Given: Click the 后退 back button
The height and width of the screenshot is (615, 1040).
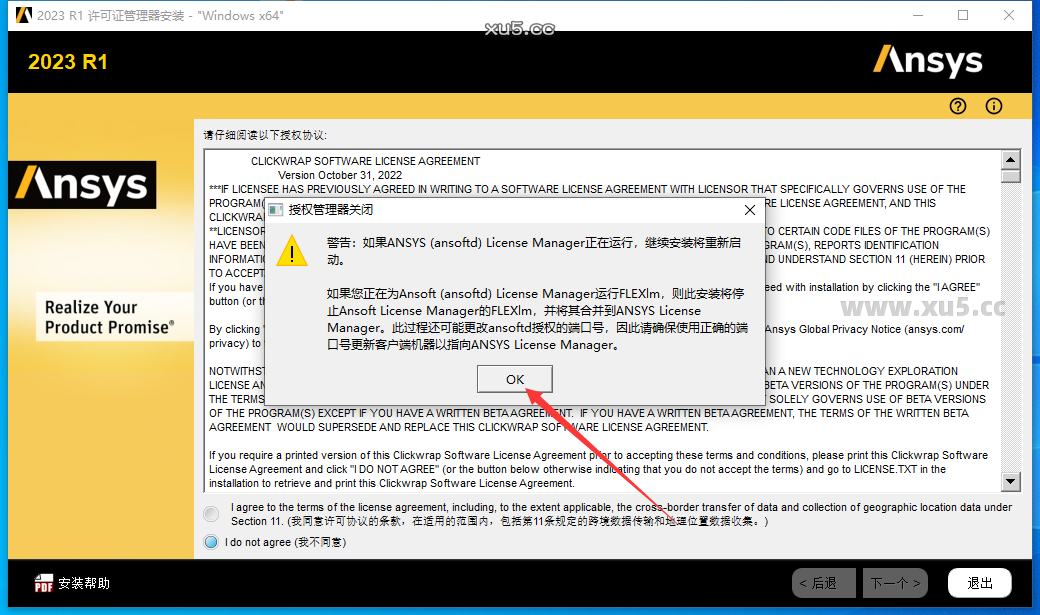Looking at the screenshot, I should [823, 583].
